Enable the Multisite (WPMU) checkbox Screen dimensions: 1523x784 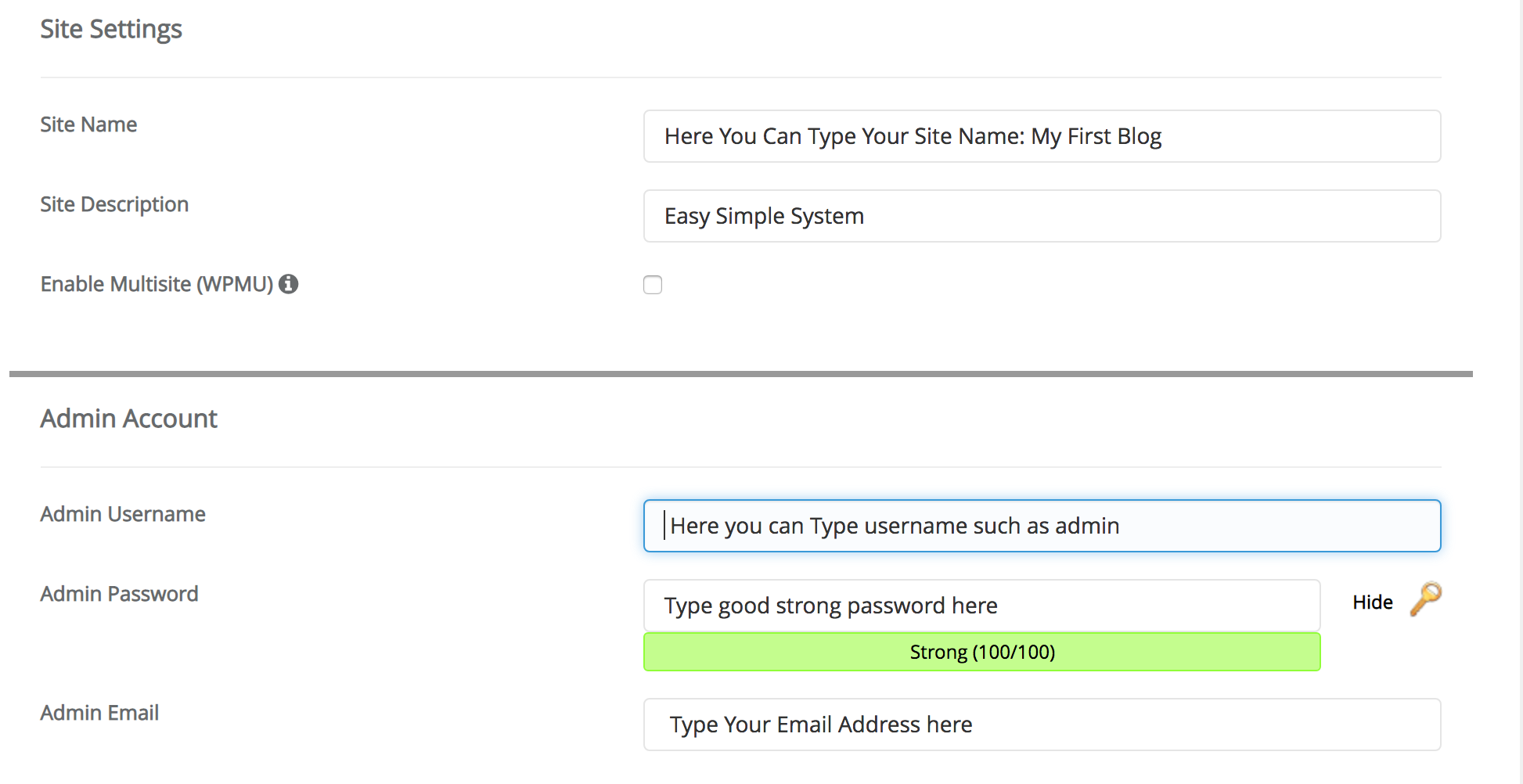coord(653,285)
